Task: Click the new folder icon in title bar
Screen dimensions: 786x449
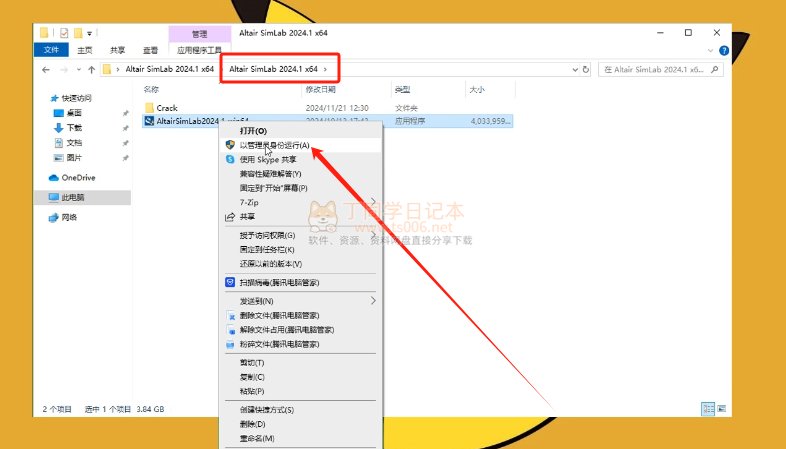Action: coord(78,33)
